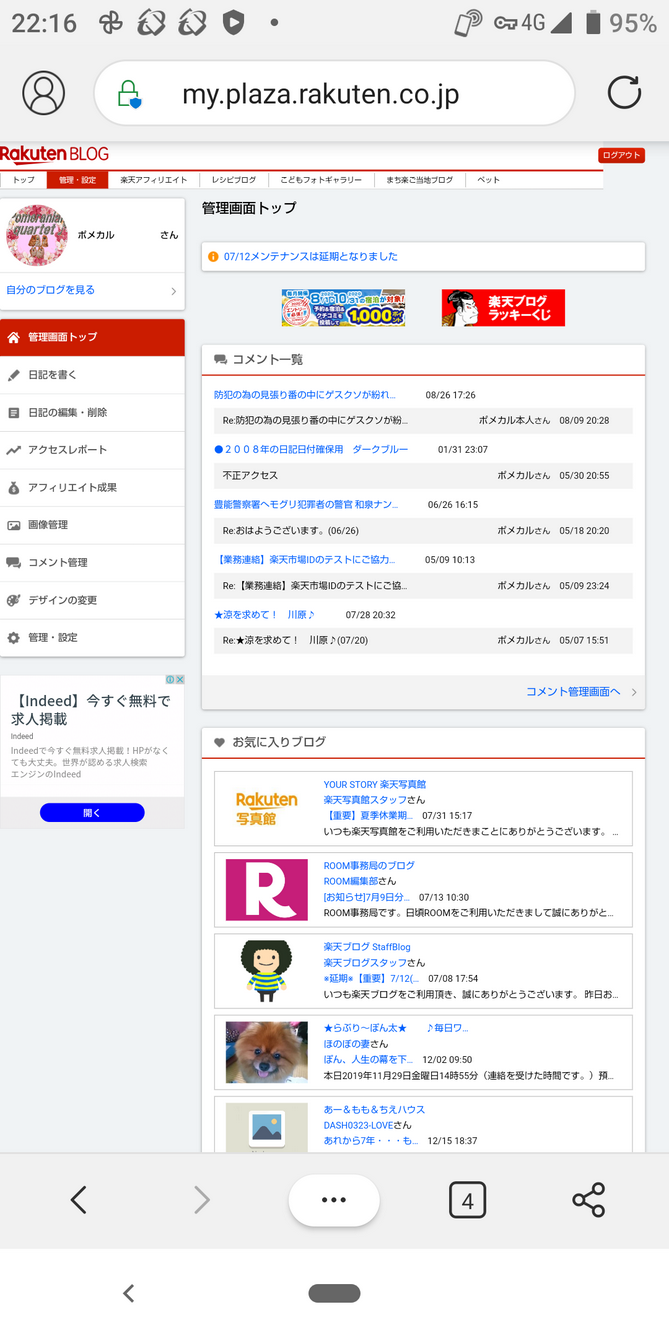Click the 不正アクセス comment row

click(x=423, y=476)
